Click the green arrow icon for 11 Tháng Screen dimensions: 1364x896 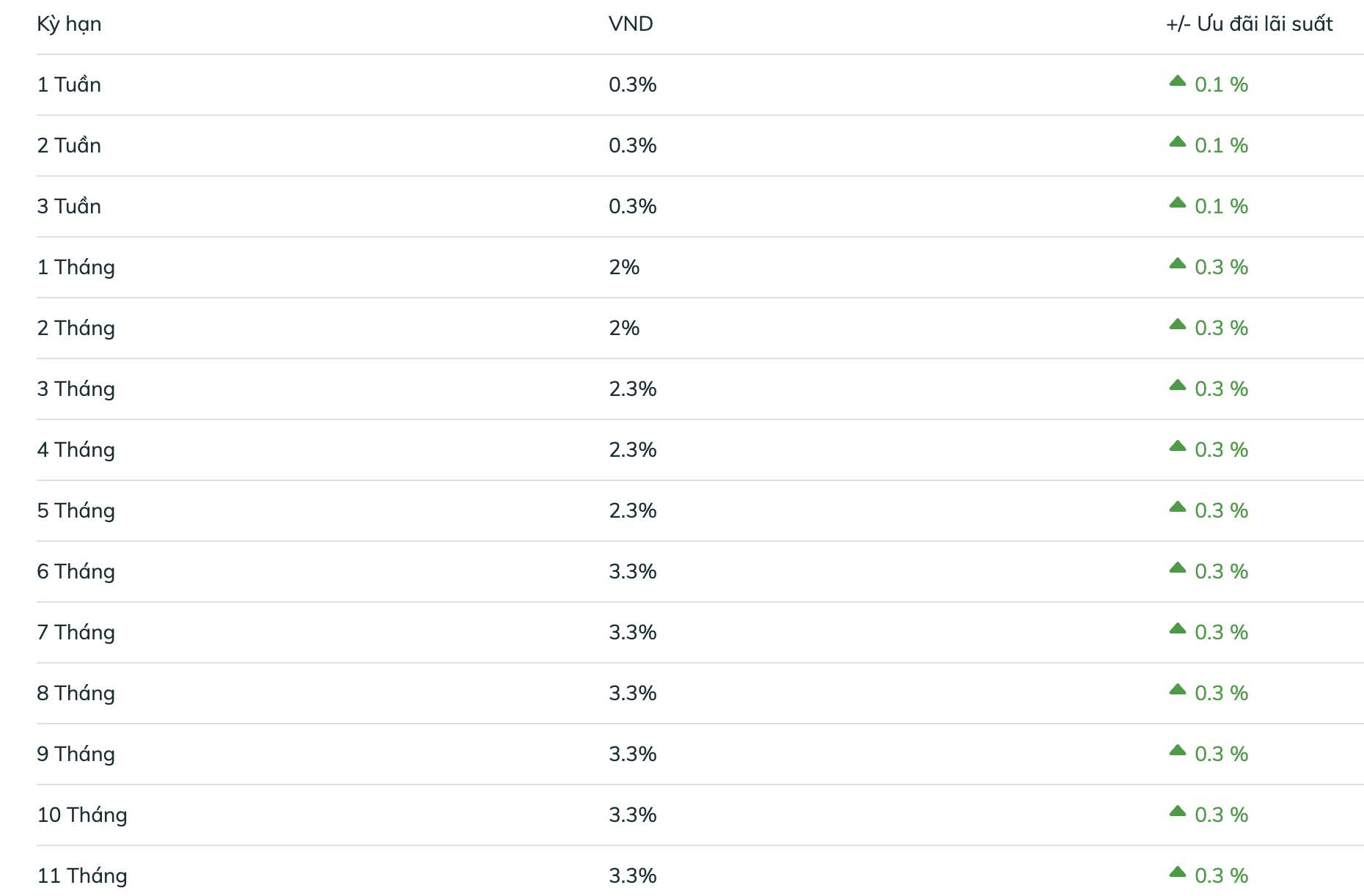coord(1177,872)
